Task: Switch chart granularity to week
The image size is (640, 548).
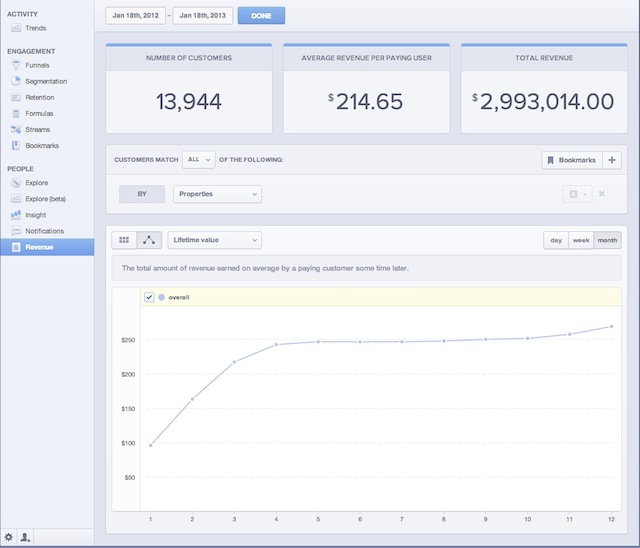Action: 580,240
